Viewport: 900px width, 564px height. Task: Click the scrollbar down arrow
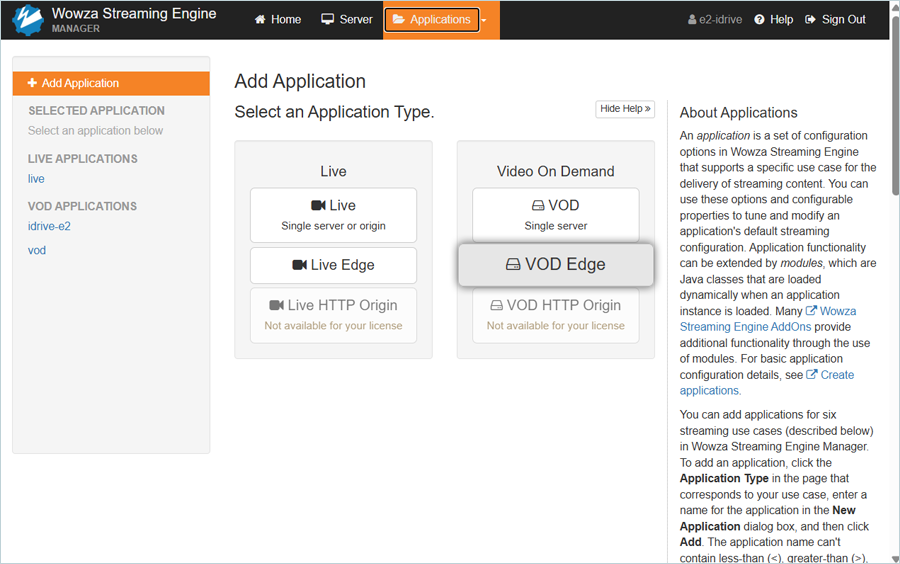(x=895, y=558)
